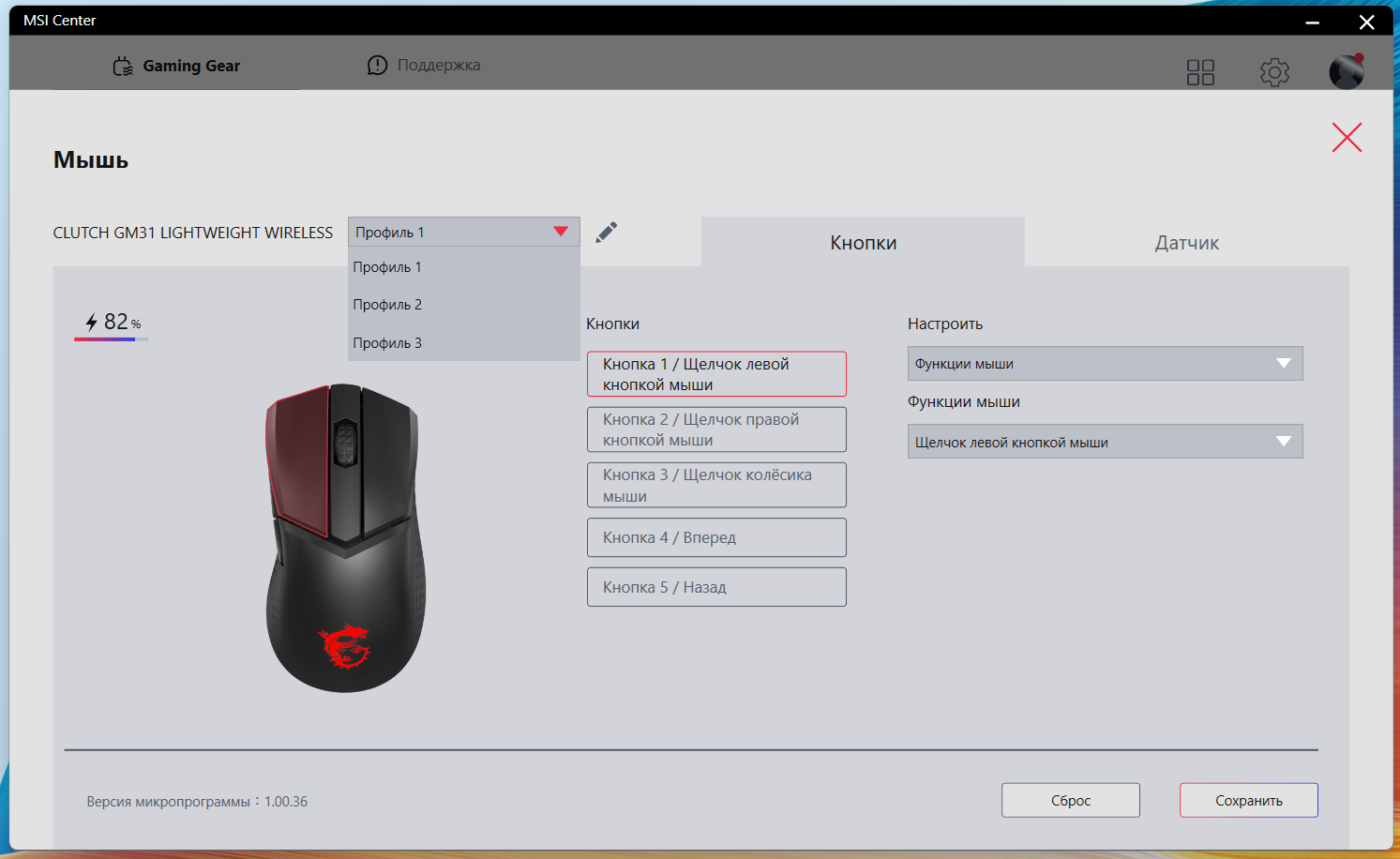This screenshot has height=859, width=1400.
Task: Open the four-squares features grid icon
Action: coord(1200,72)
